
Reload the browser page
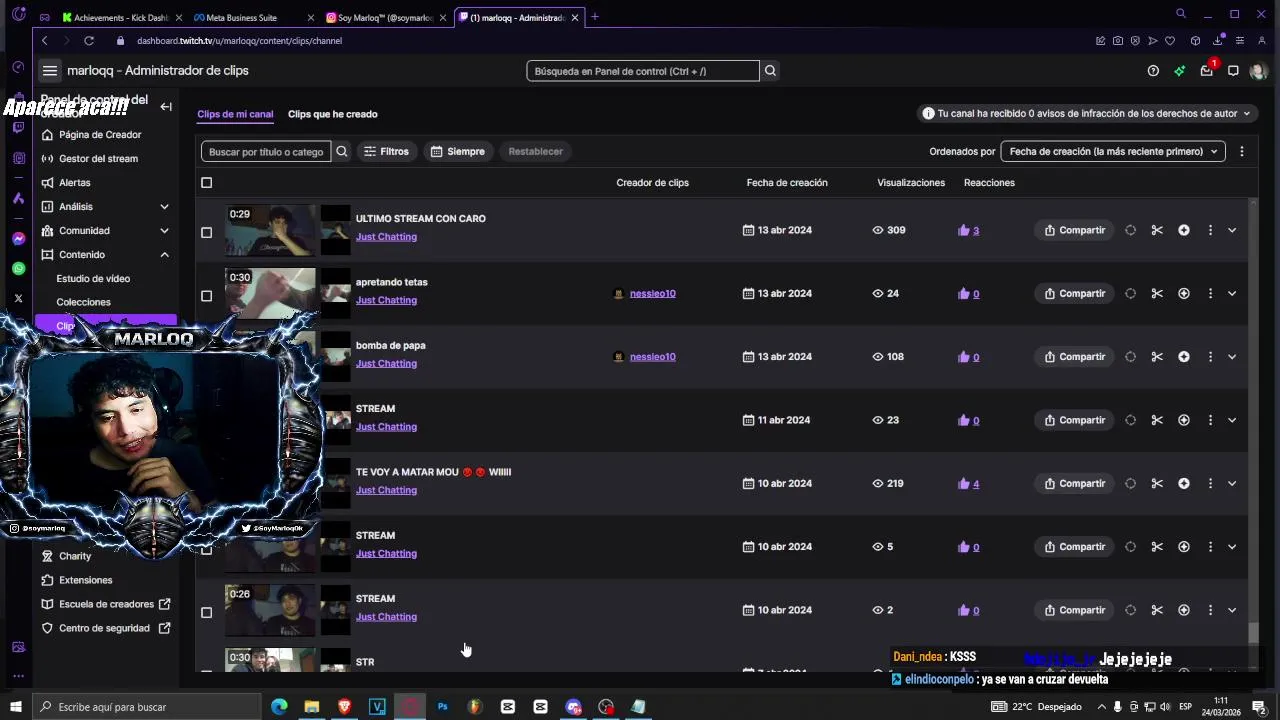tap(89, 41)
